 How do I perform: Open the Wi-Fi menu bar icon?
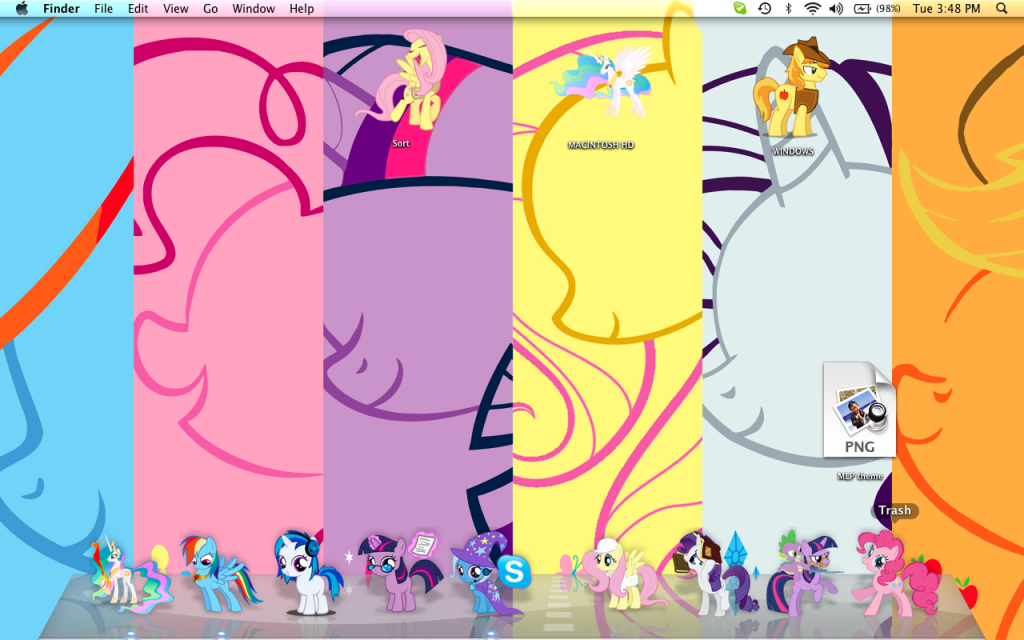click(x=812, y=8)
